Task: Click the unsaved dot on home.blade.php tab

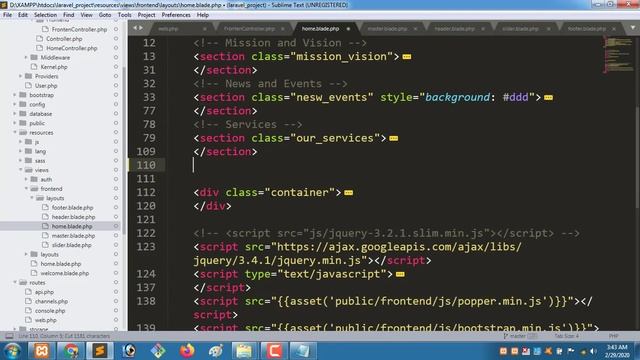Action: coord(348,29)
